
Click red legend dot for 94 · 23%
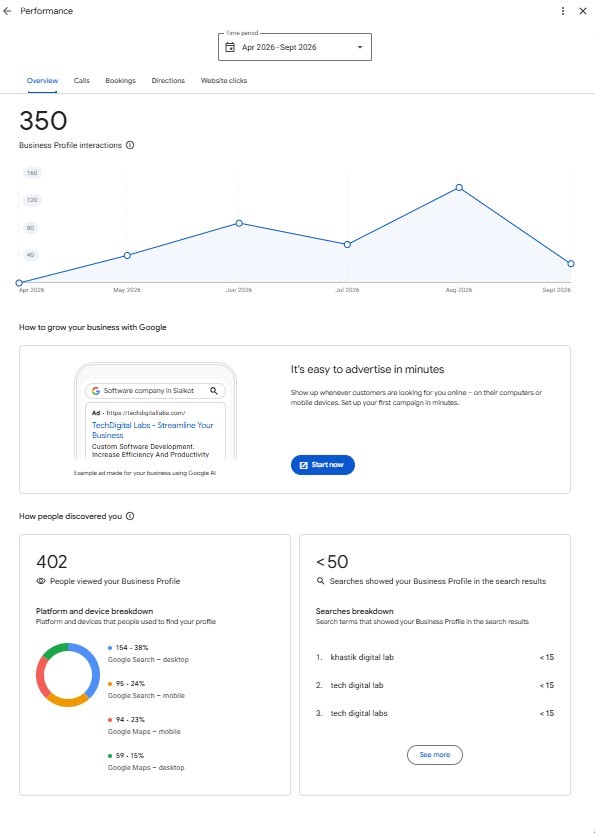pos(110,720)
